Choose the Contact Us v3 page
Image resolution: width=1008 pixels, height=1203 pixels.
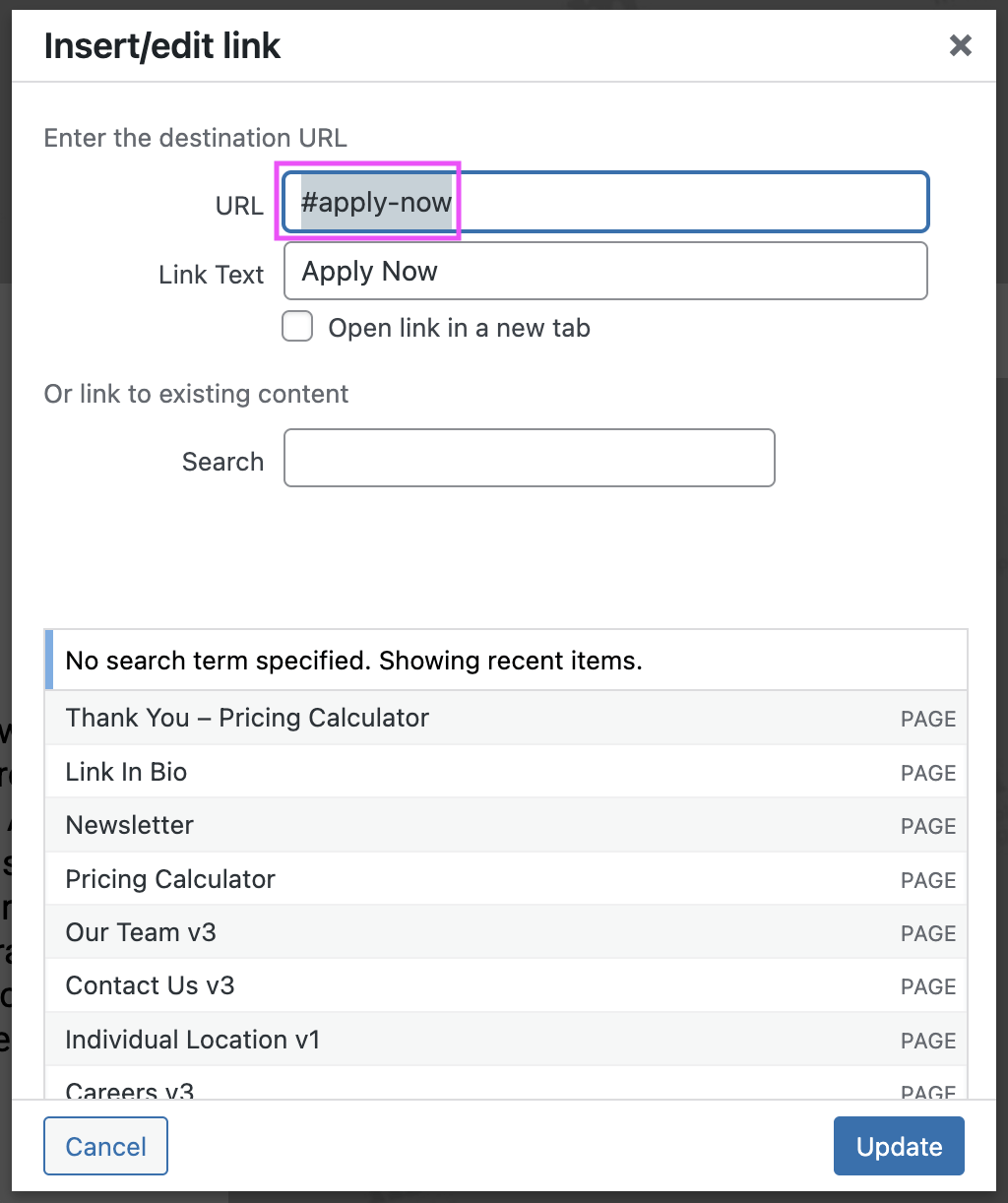point(150,985)
